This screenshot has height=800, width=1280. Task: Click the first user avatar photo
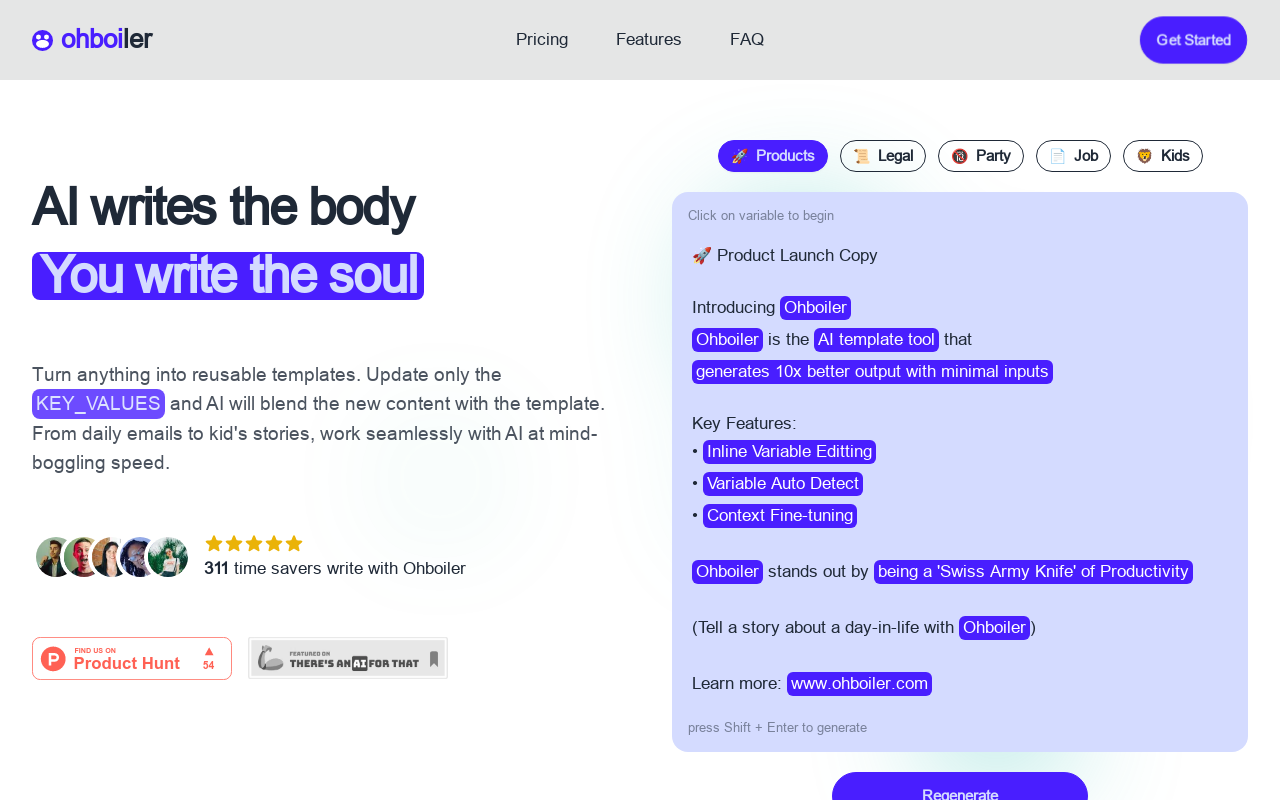54,557
